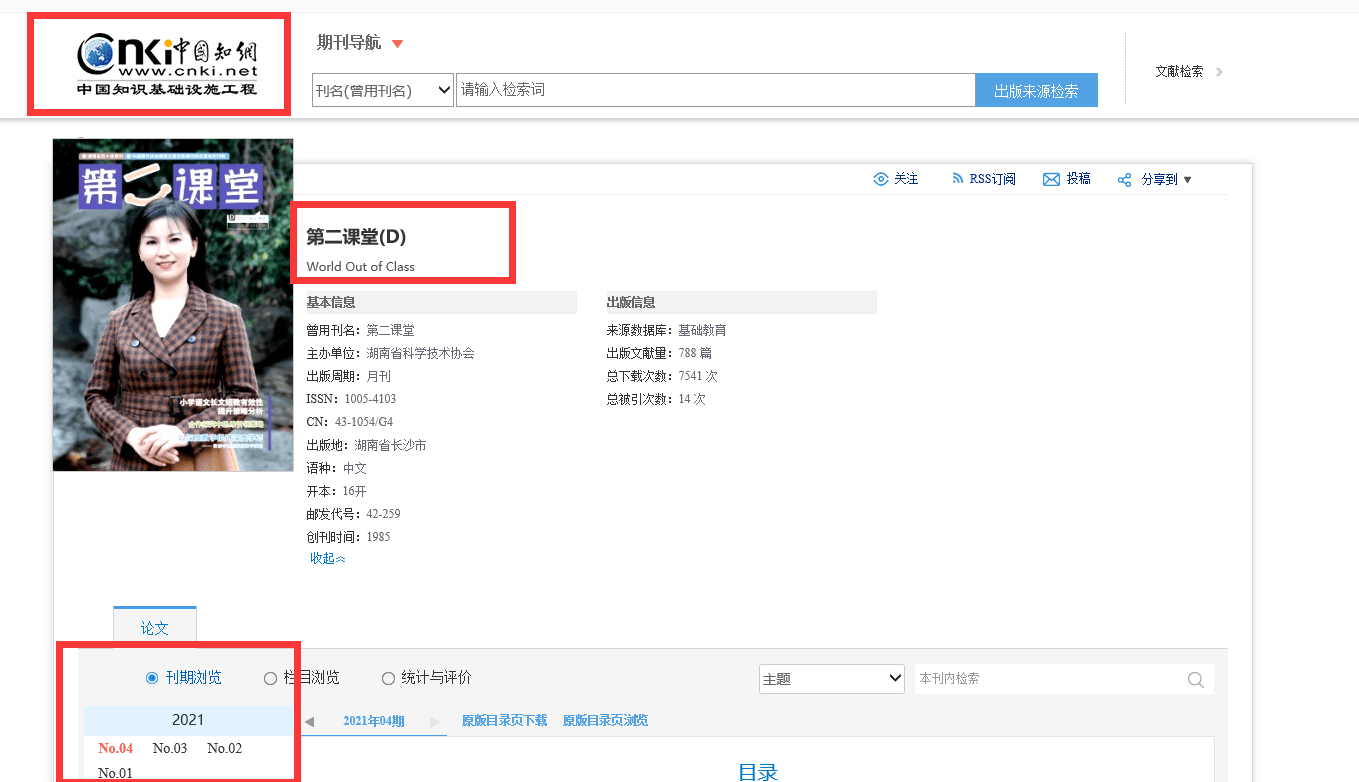Open the 期刊导航 dropdown arrow
Image resolution: width=1359 pixels, height=782 pixels.
[x=397, y=43]
